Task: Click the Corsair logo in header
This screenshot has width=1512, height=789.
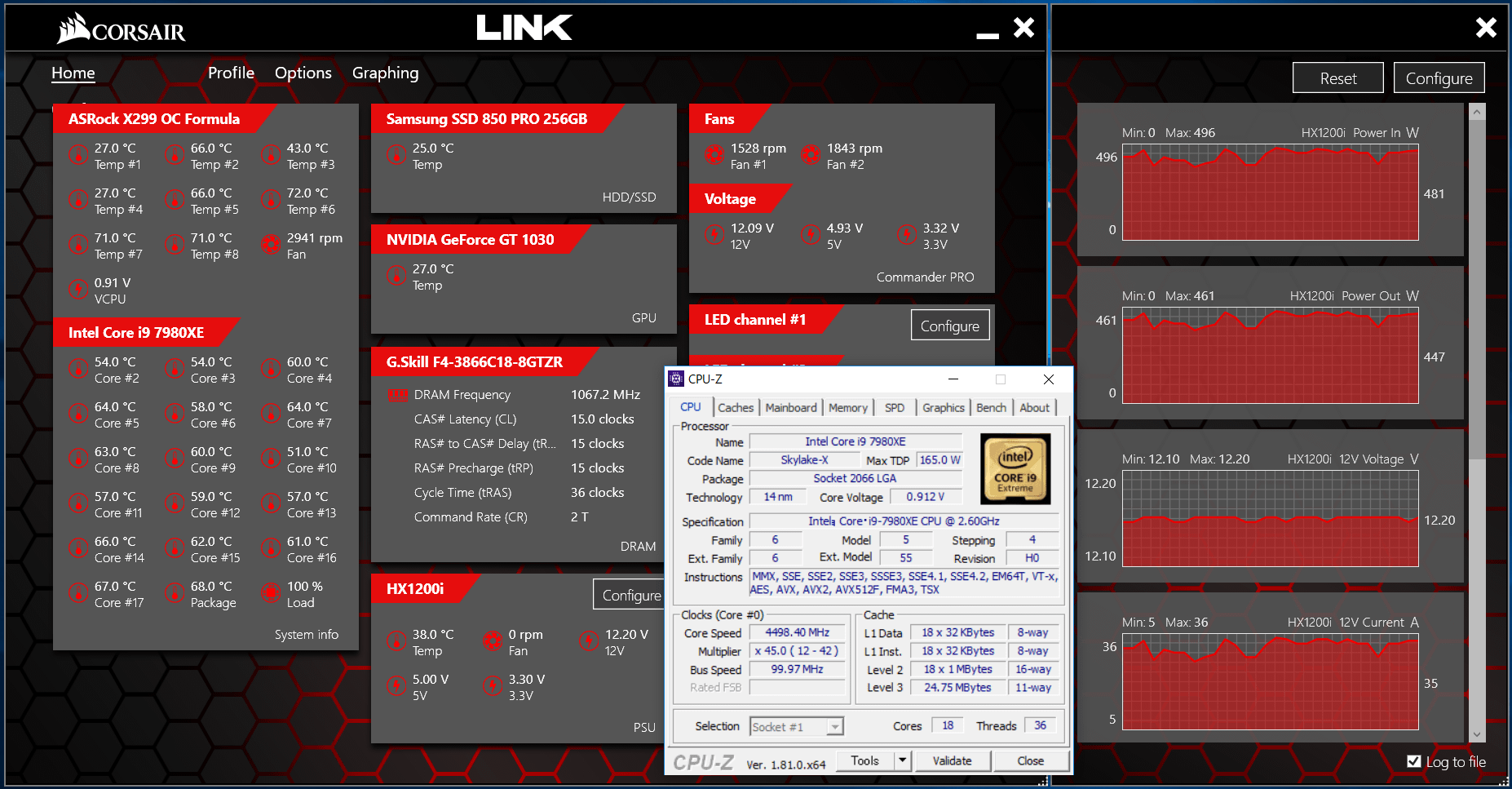Action: coord(121,29)
